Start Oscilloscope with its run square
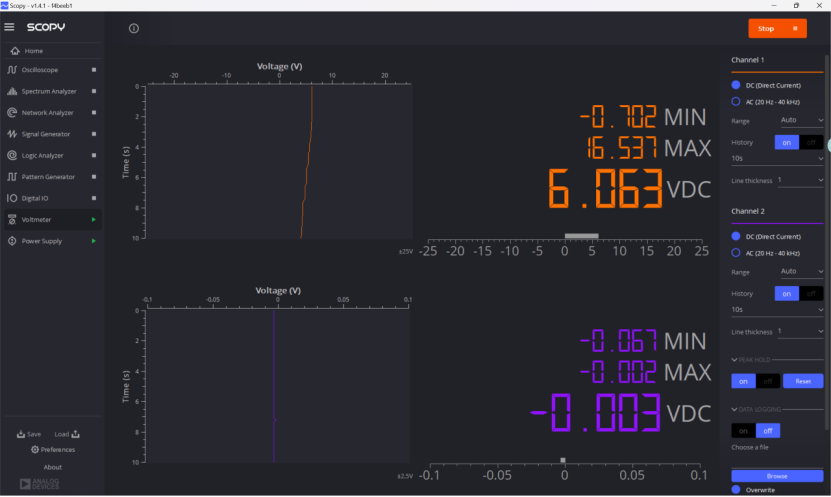Screen dimensions: 831x497 click(94, 70)
